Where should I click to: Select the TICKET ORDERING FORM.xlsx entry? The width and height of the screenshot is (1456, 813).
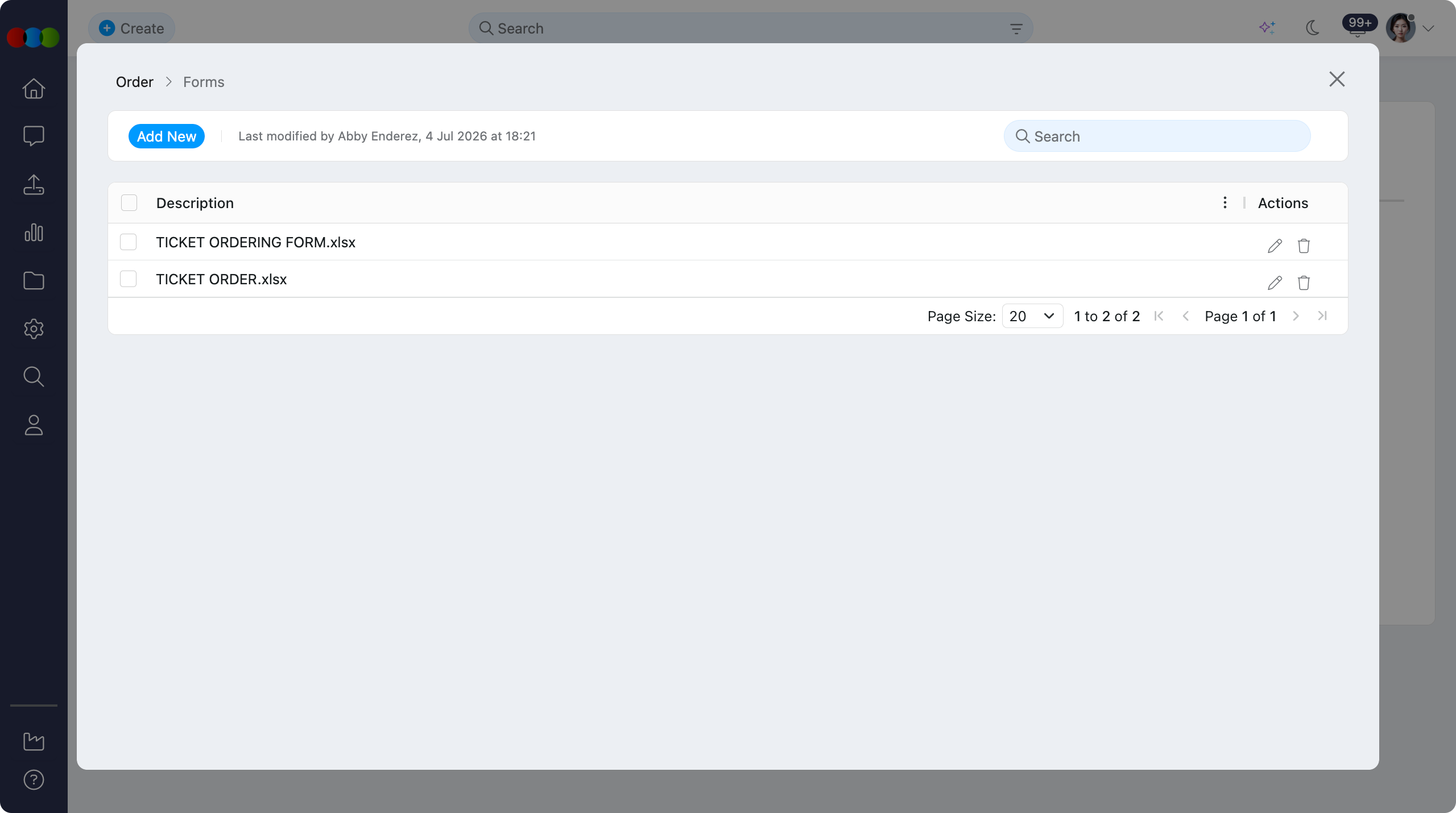coord(256,242)
